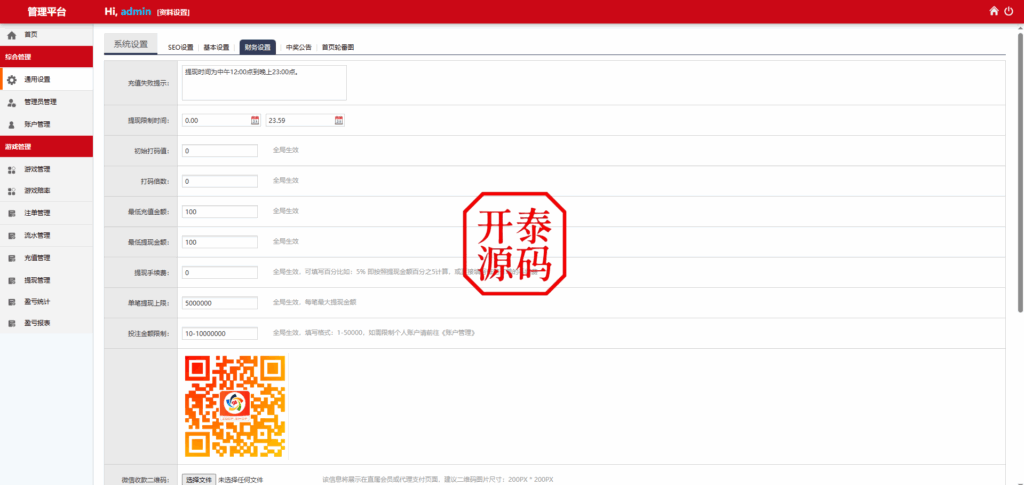
Task: Select the 财务设置 tab
Action: pyautogui.click(x=257, y=47)
